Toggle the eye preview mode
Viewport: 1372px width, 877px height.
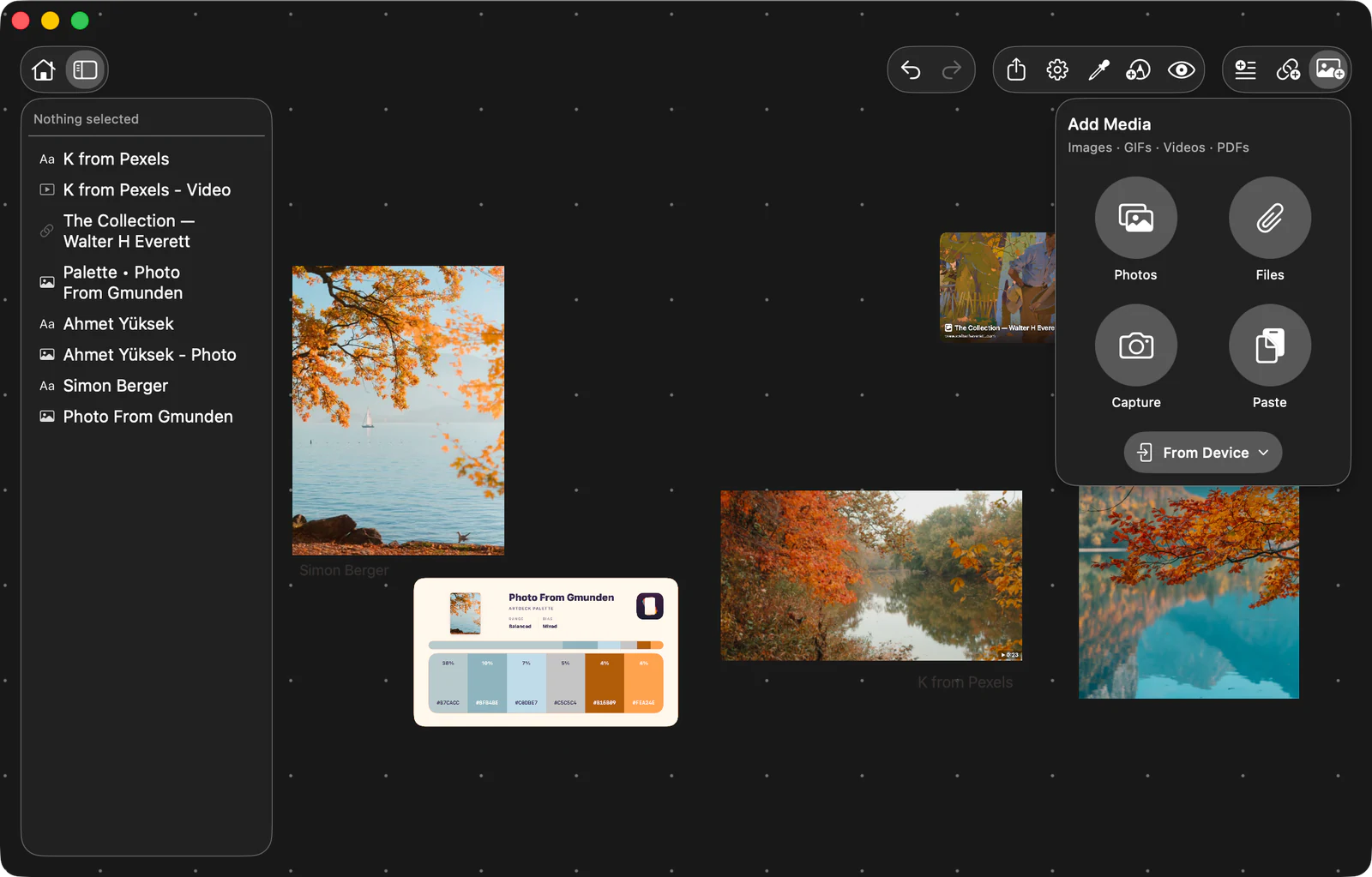coord(1181,69)
